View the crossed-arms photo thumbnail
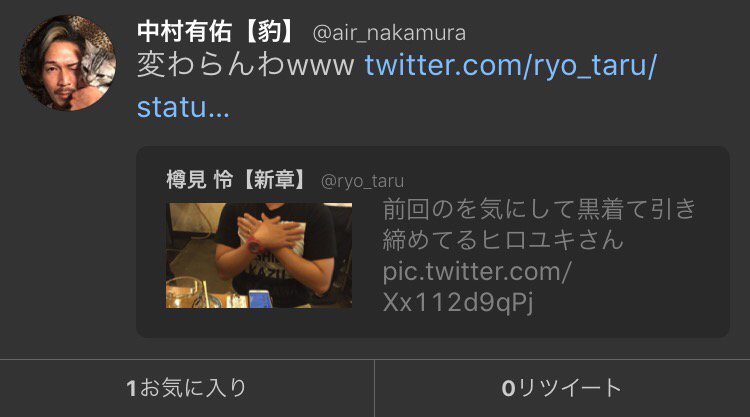 (259, 255)
